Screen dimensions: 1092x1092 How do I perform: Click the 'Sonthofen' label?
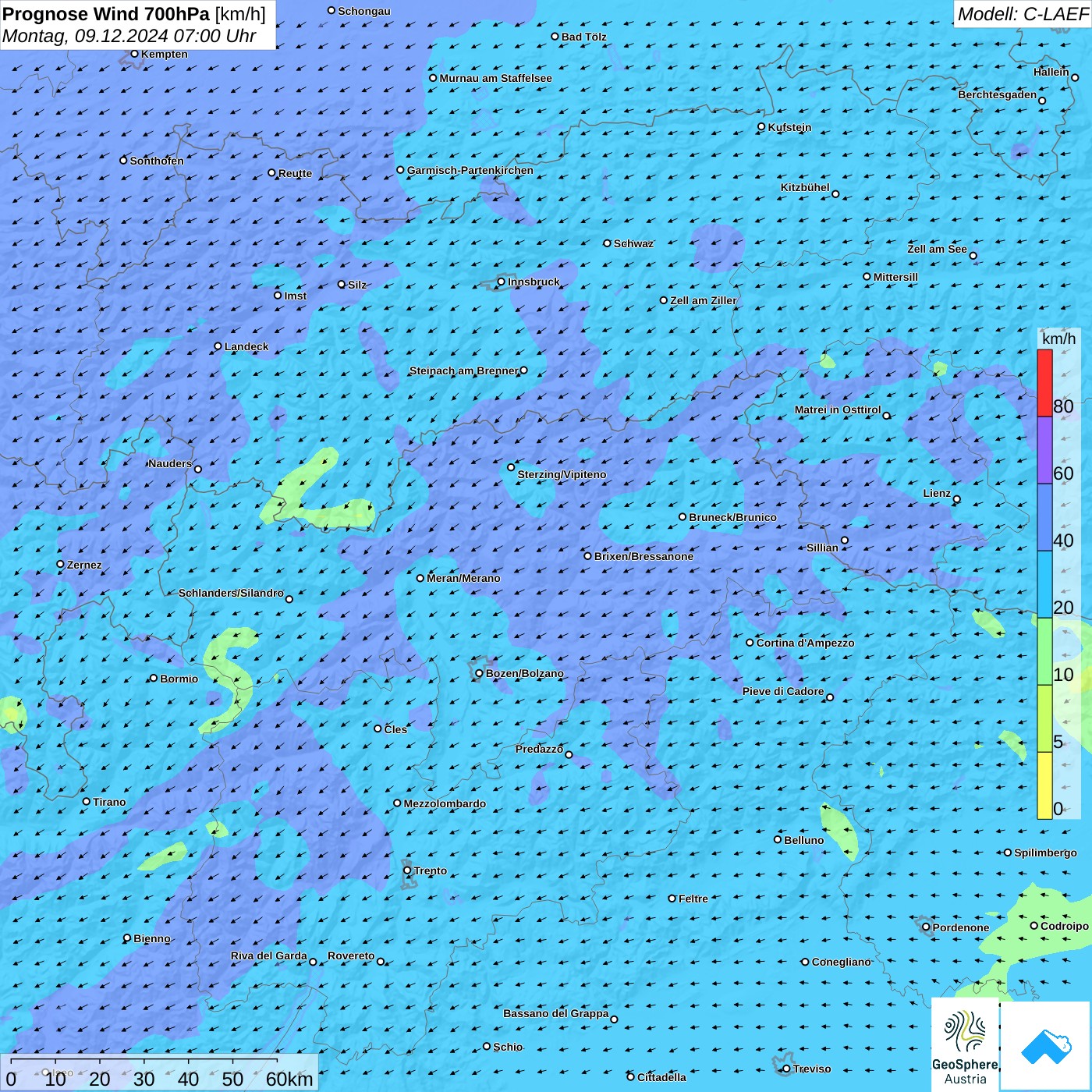[158, 161]
